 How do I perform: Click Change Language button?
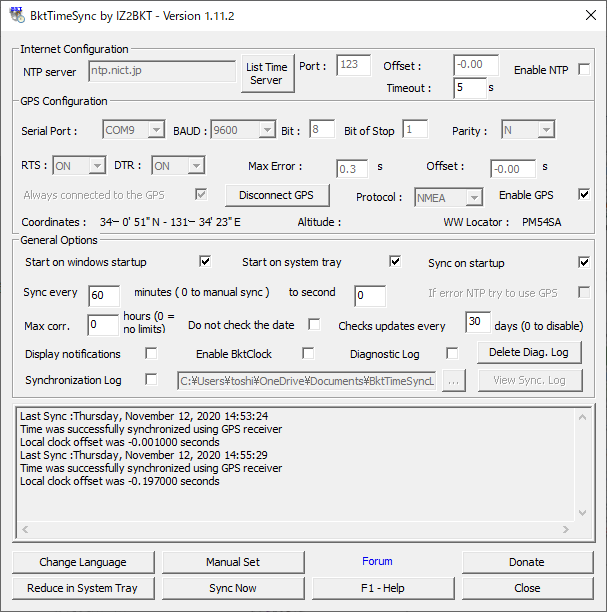coord(83,562)
